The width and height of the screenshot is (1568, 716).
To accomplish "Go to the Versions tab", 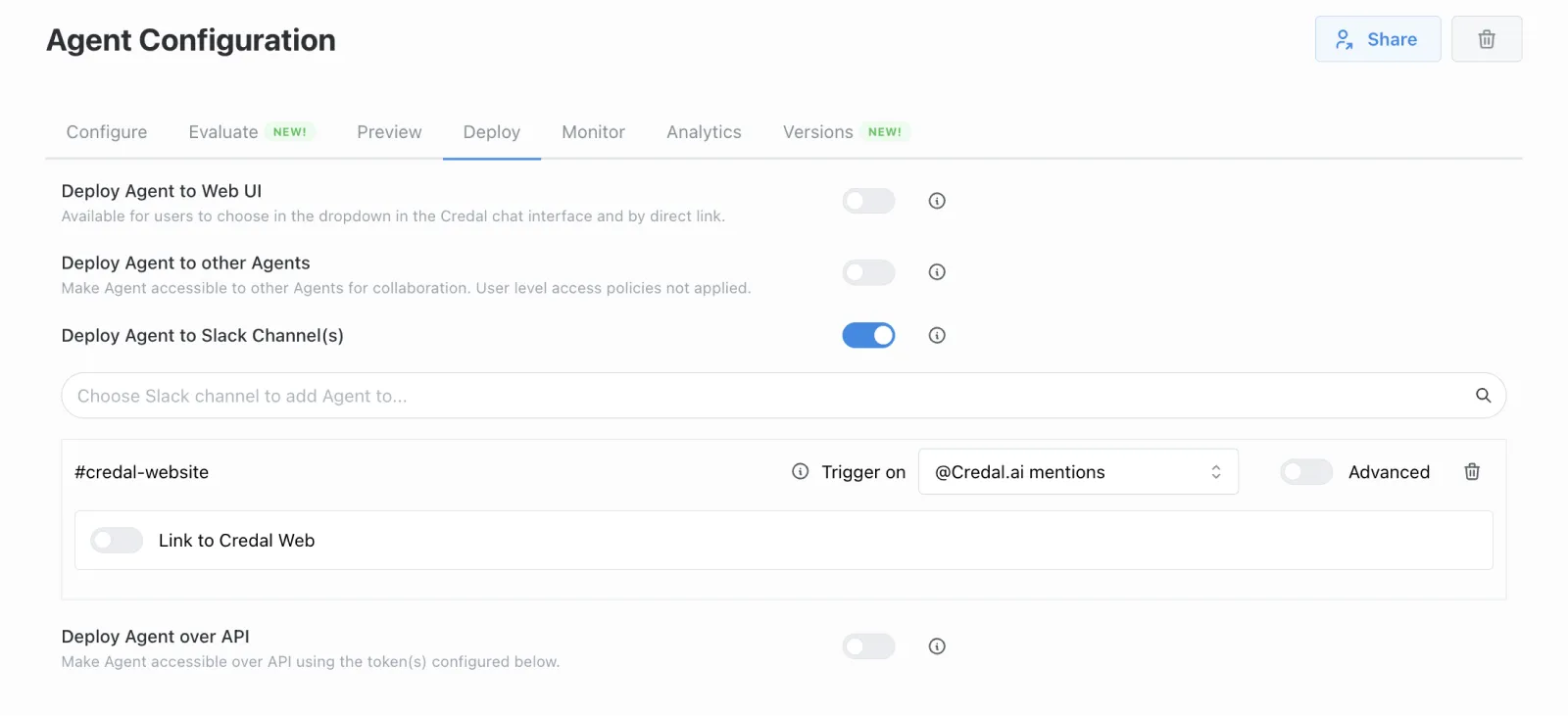I will tap(818, 132).
